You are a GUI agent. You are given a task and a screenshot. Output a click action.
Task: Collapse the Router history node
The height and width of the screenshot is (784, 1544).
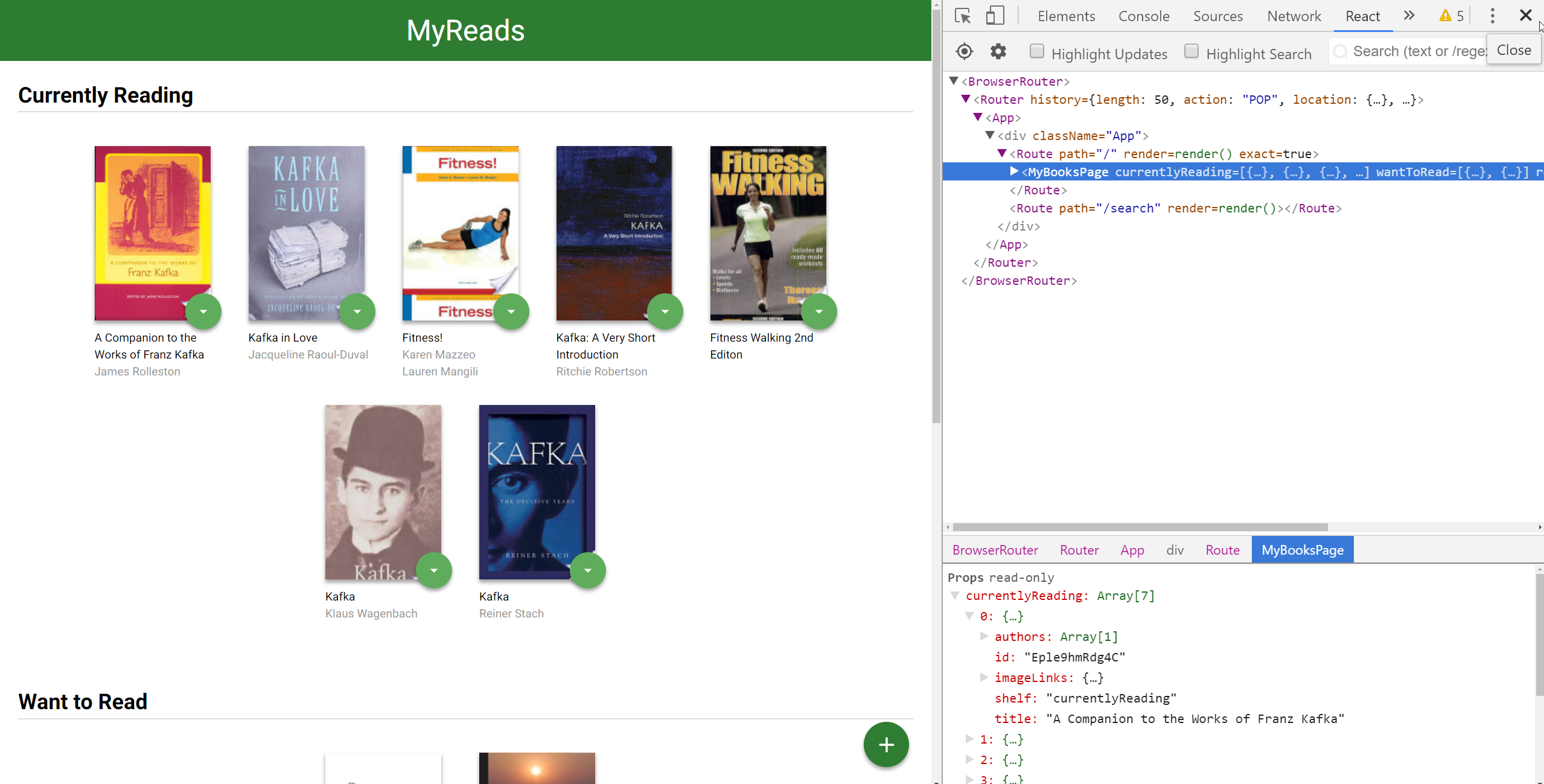(966, 99)
